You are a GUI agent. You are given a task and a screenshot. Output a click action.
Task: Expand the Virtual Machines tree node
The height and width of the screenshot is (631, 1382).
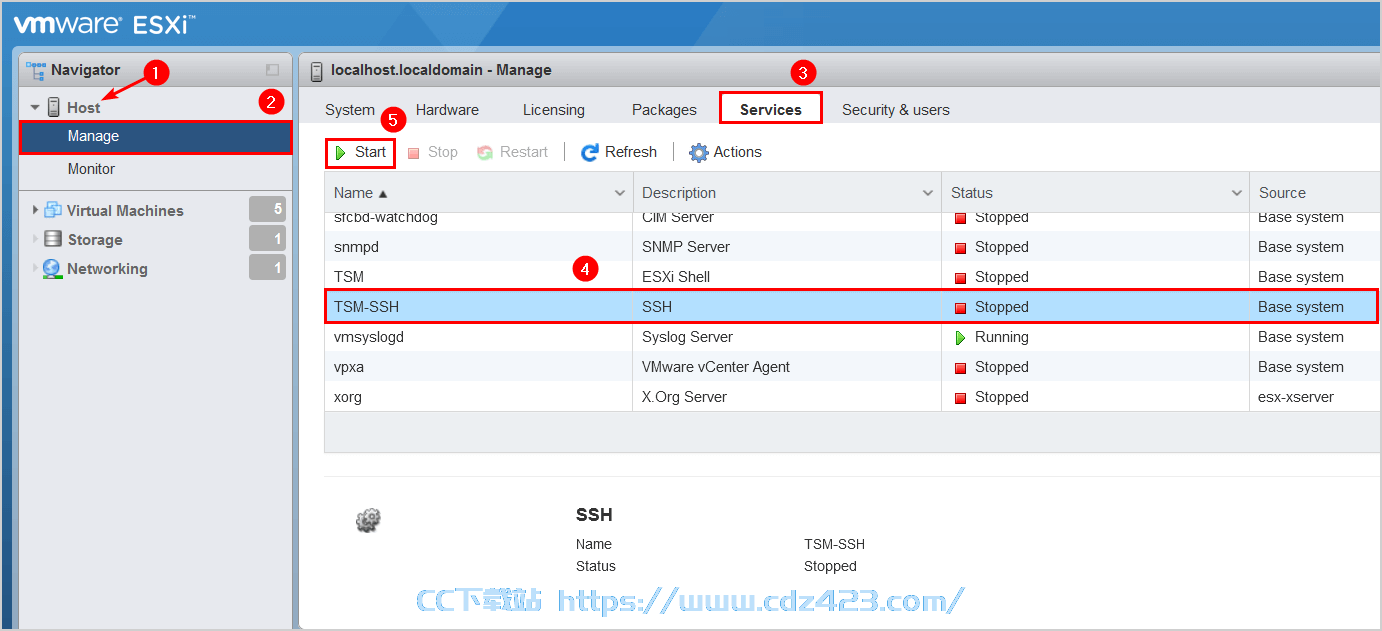(36, 210)
